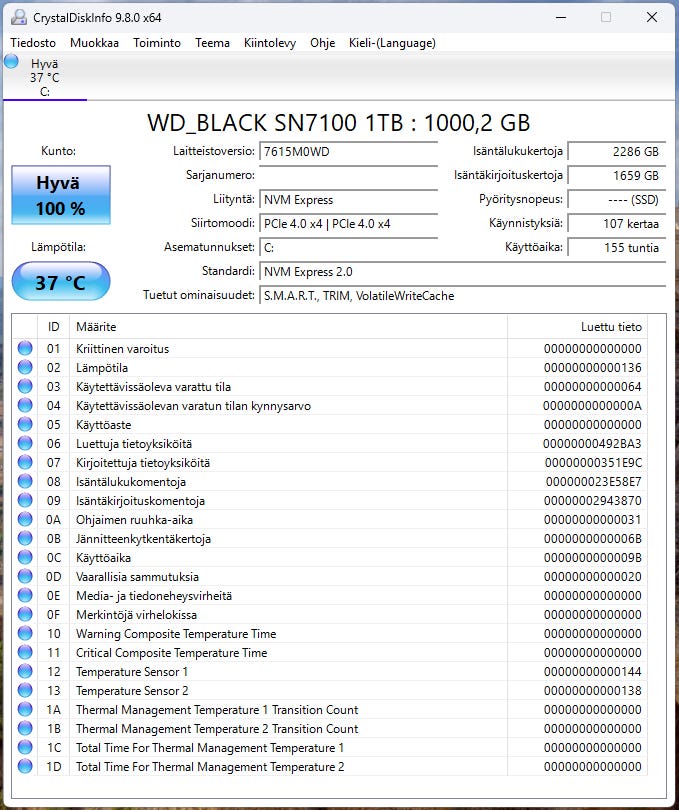Click status orb for row 1B Transition Count
679x810 pixels.
coord(25,728)
